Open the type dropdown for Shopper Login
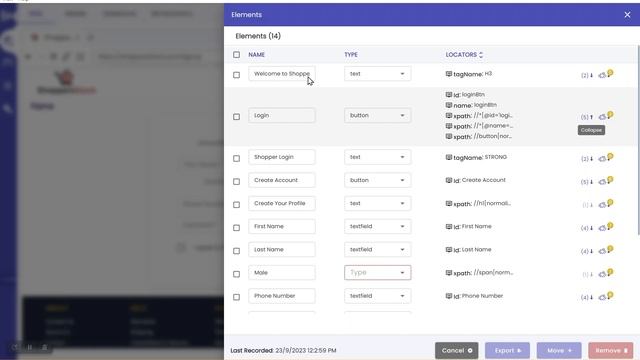The width and height of the screenshot is (640, 360). (378, 157)
